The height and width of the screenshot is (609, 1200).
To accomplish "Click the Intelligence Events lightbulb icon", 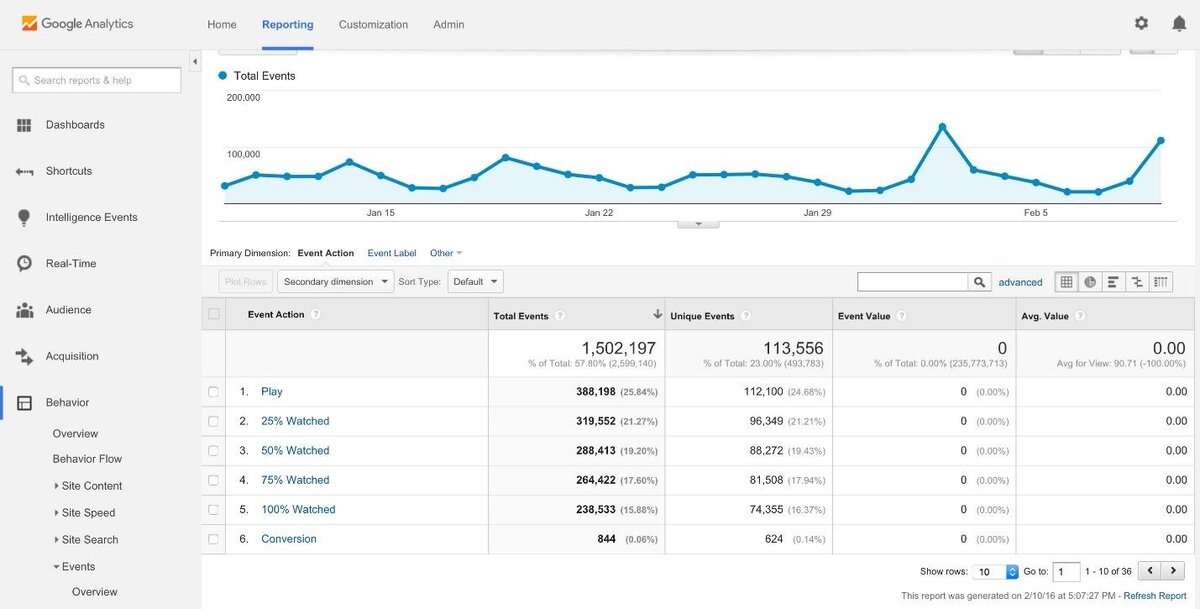I will [x=24, y=217].
